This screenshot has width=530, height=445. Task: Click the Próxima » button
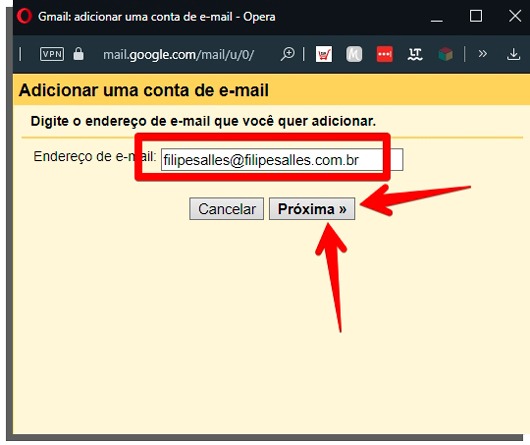[312, 209]
